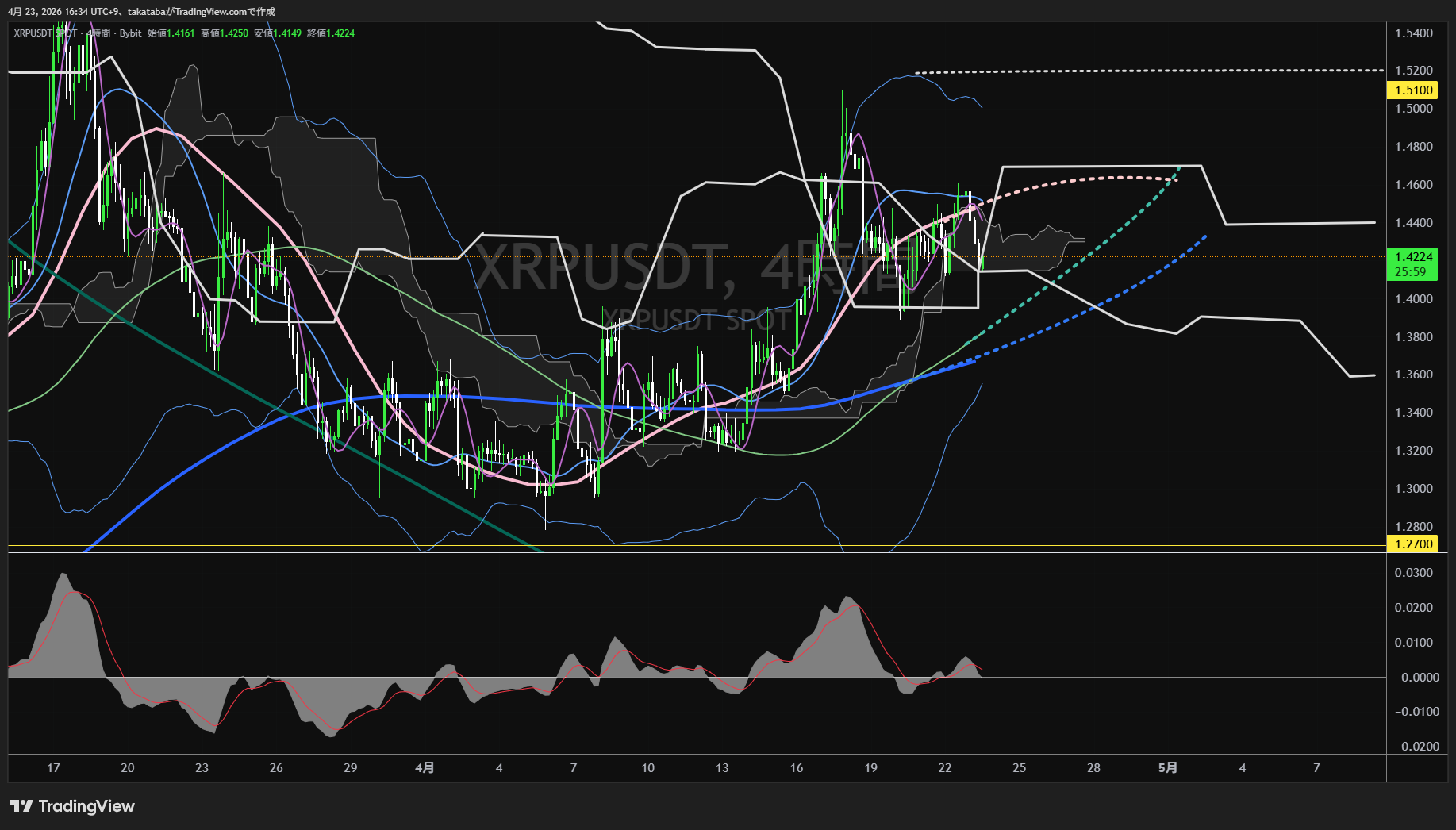Click the yellow 1.2700 price label
The width and height of the screenshot is (1456, 830).
pos(1413,544)
